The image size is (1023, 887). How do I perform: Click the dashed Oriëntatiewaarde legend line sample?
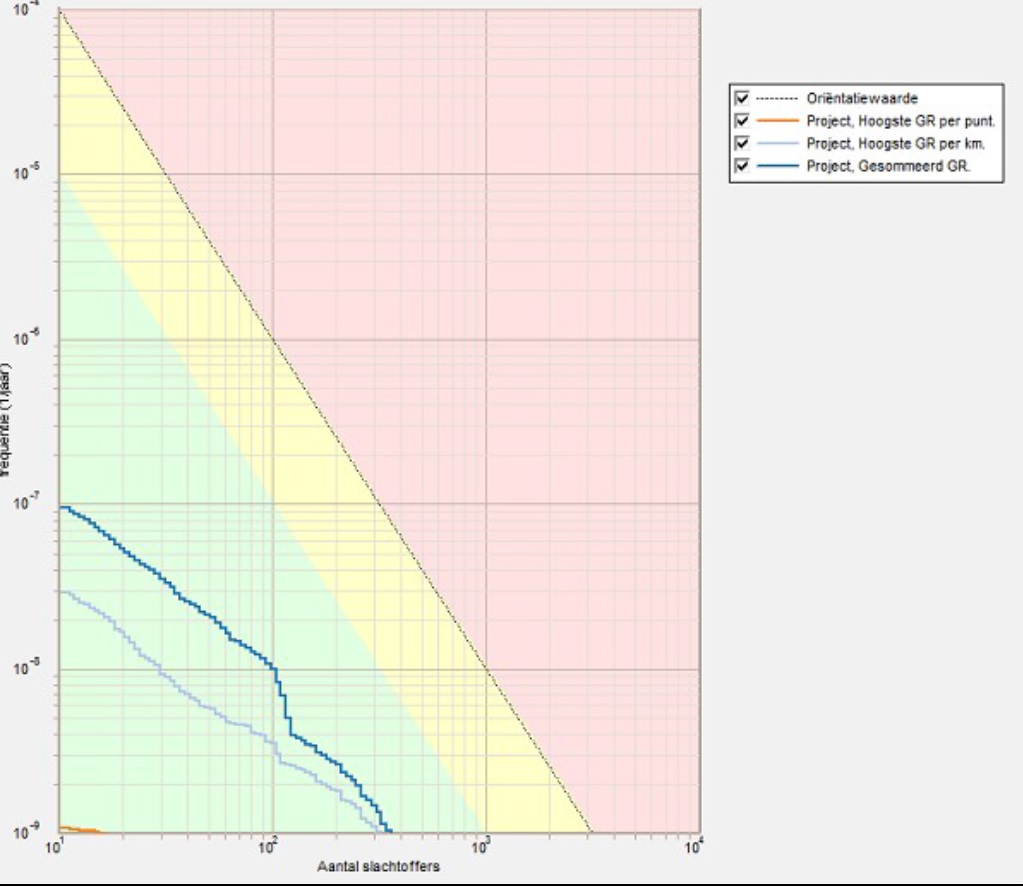(776, 99)
